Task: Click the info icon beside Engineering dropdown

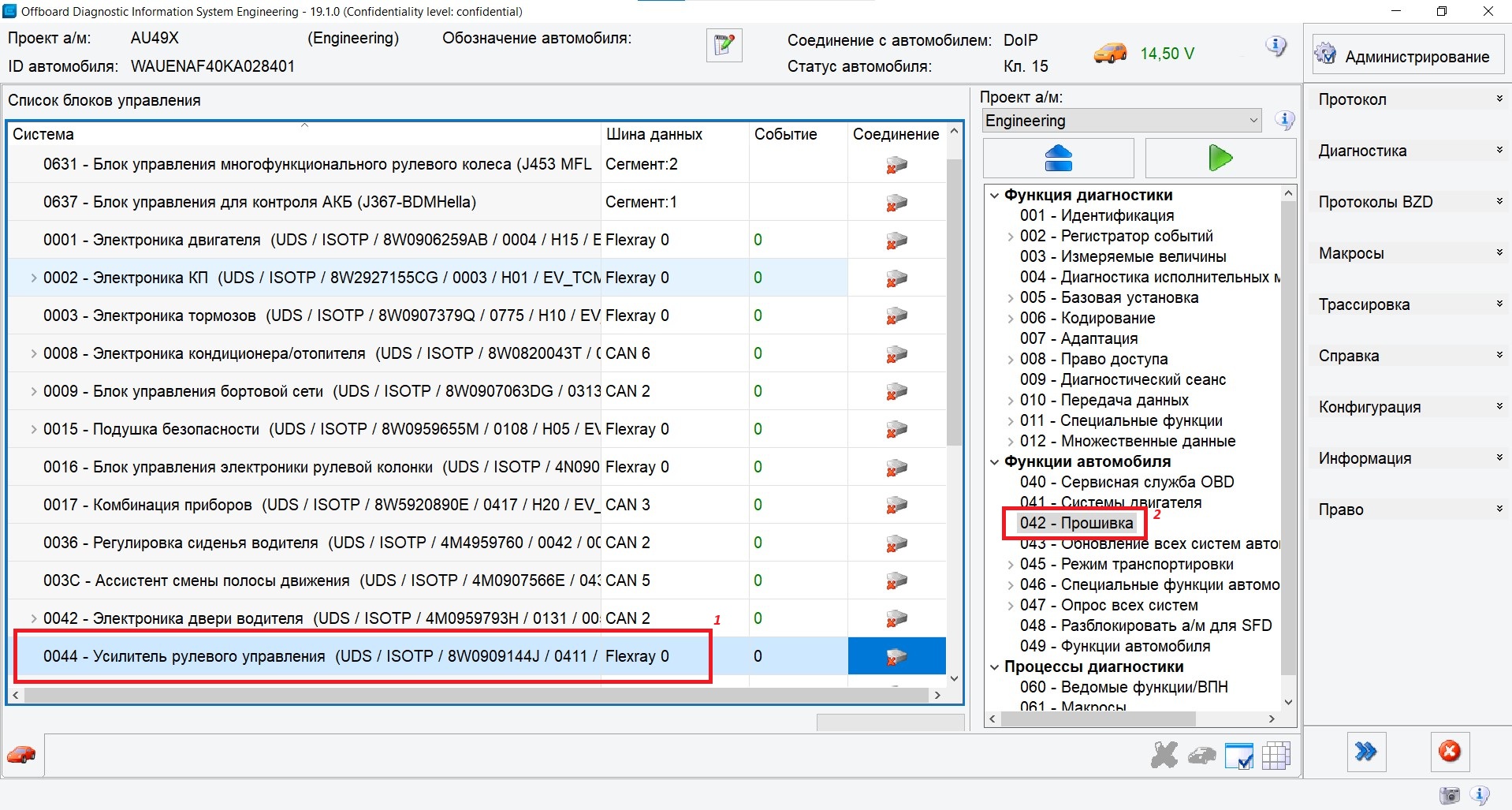Action: click(1285, 120)
